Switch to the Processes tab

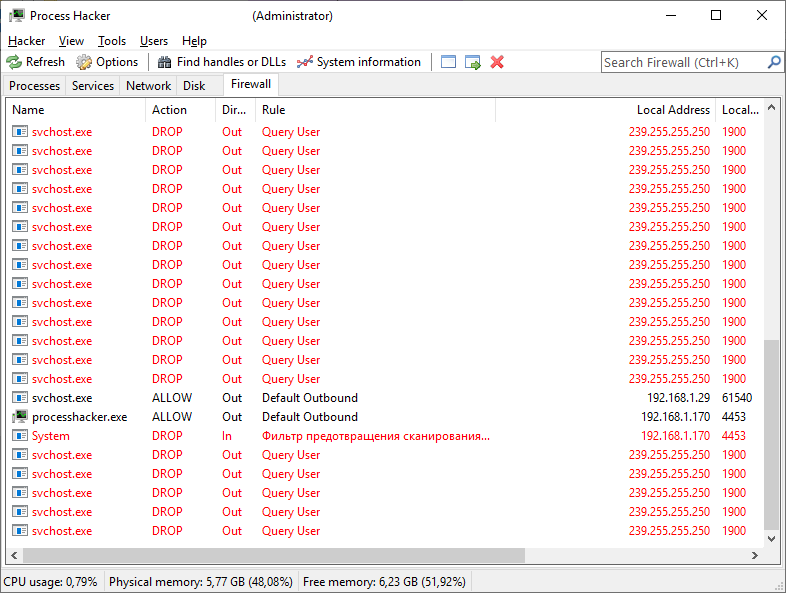(35, 86)
